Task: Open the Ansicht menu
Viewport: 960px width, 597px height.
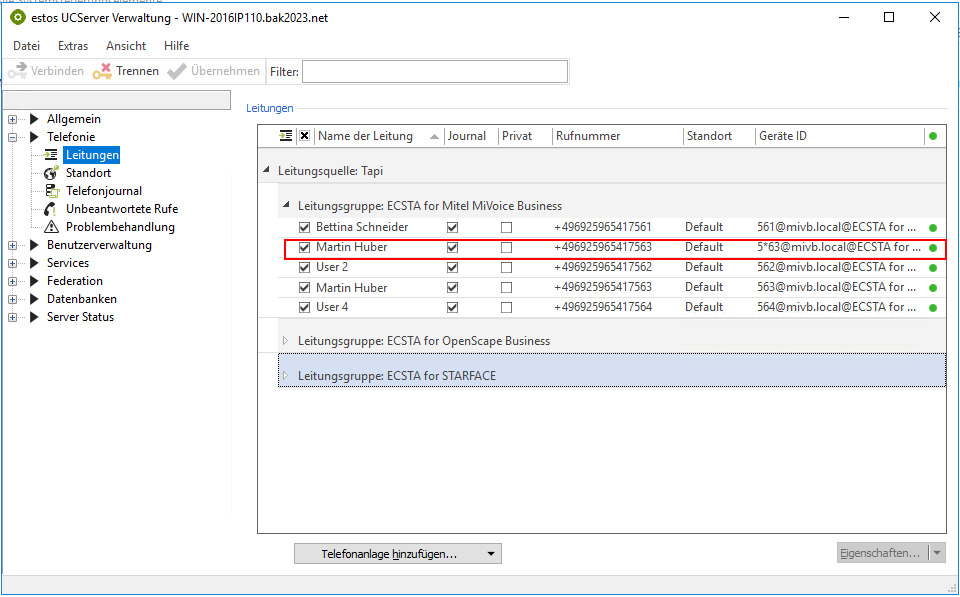Action: [x=126, y=46]
